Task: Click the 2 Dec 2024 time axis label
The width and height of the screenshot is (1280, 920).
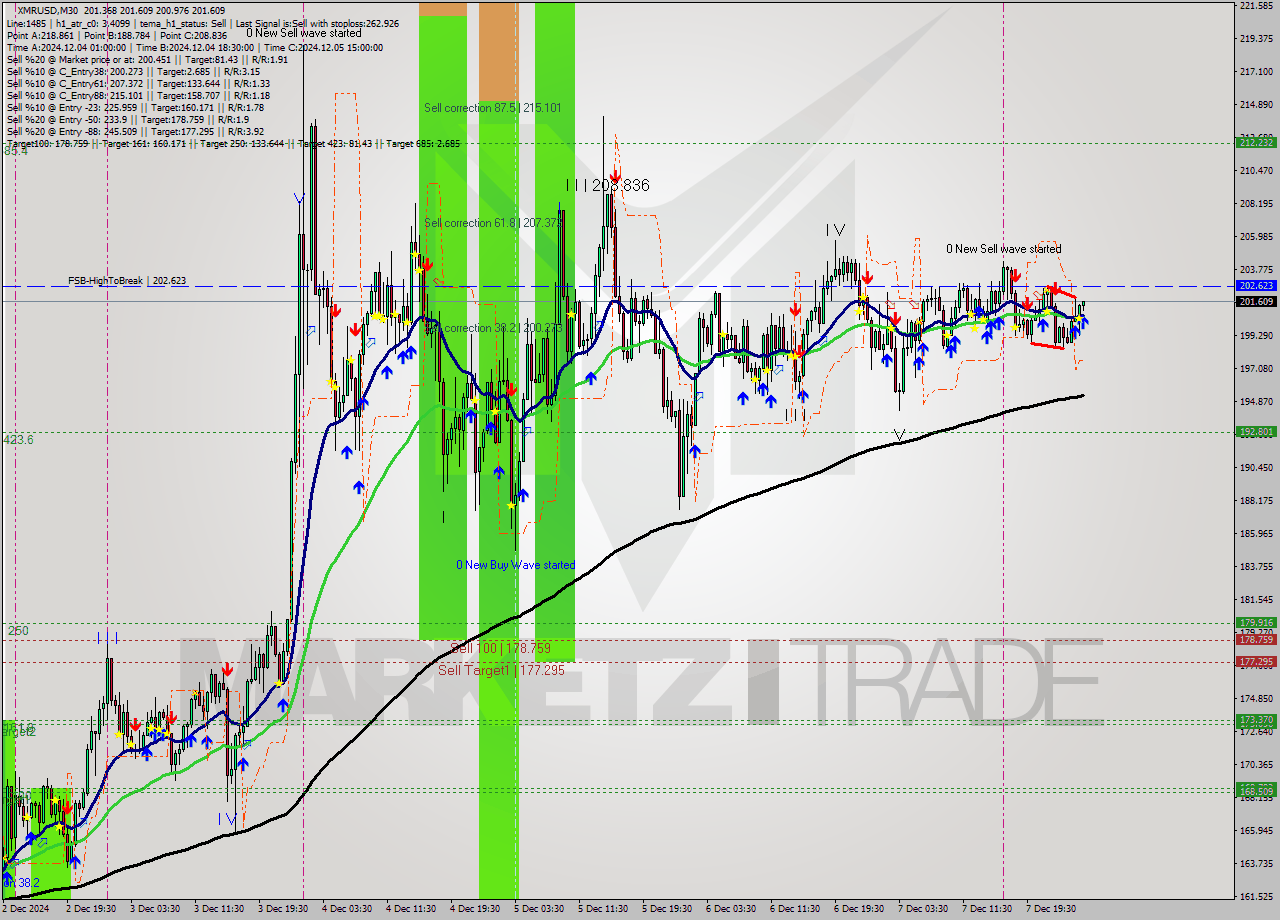Action: [26, 909]
